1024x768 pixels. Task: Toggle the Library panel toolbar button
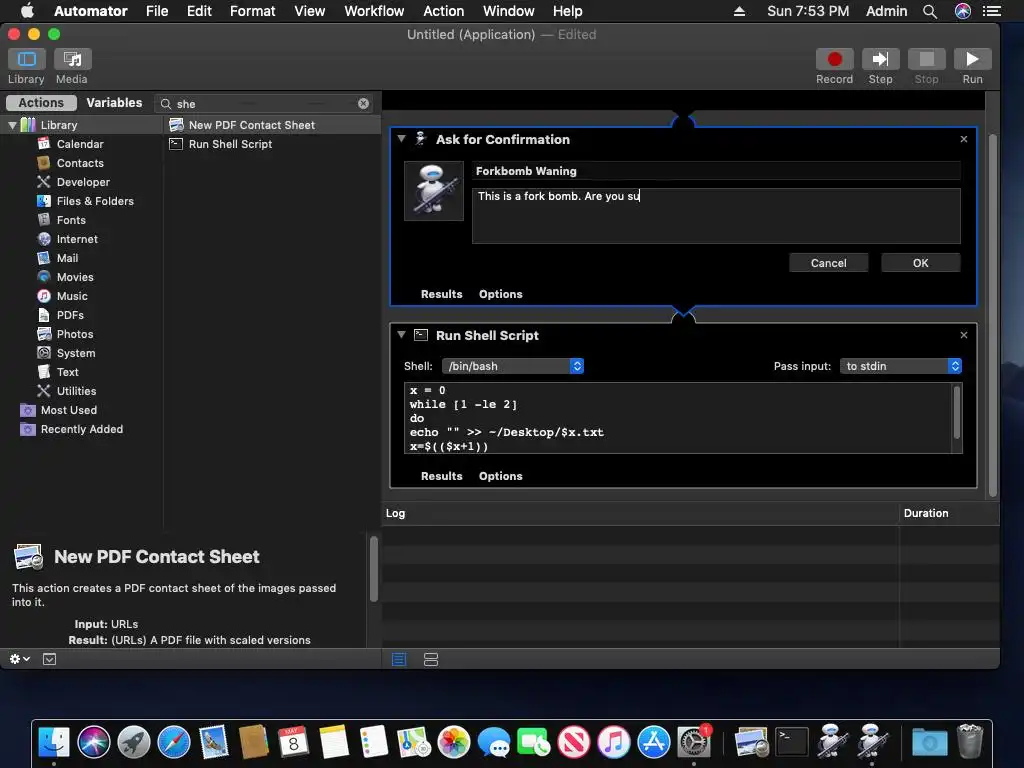pos(27,59)
